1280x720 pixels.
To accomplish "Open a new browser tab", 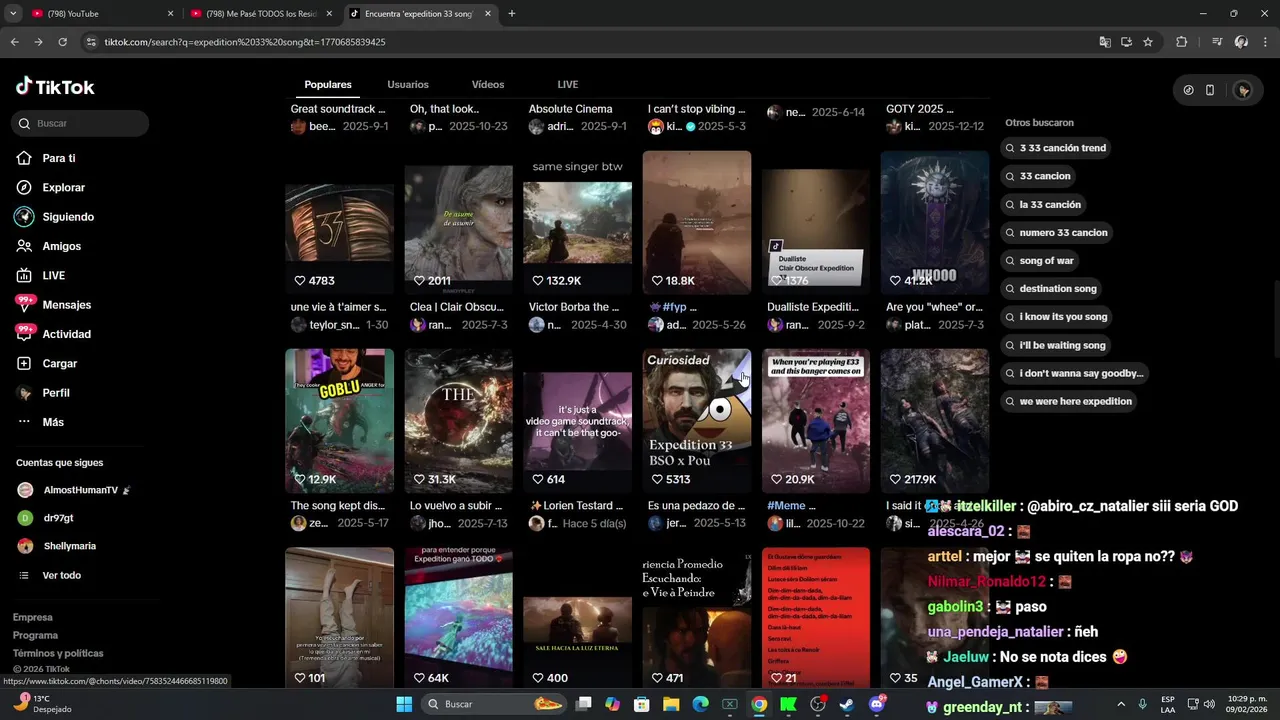I will click(x=511, y=14).
